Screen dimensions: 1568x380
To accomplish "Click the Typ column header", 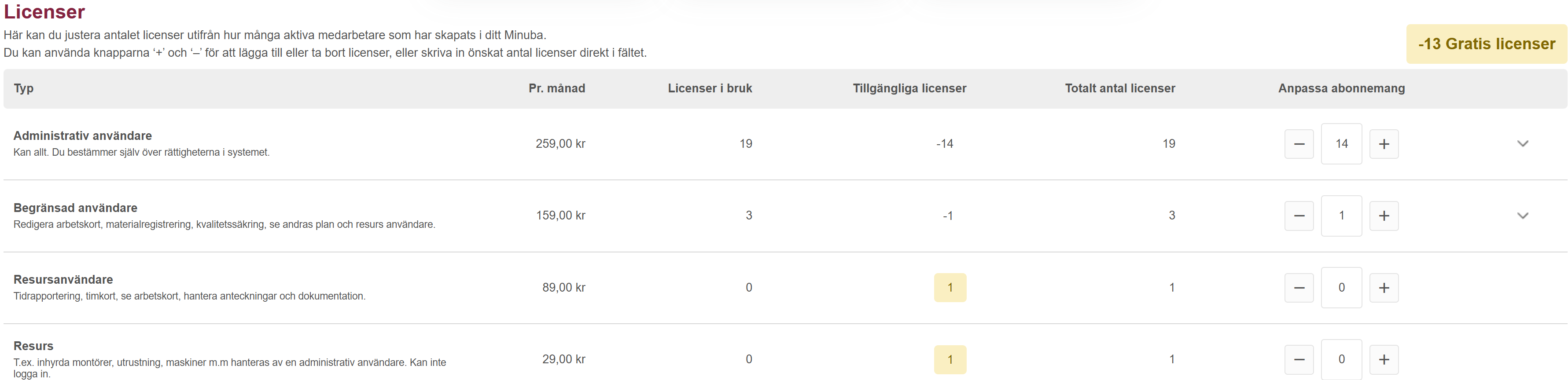I will point(24,88).
